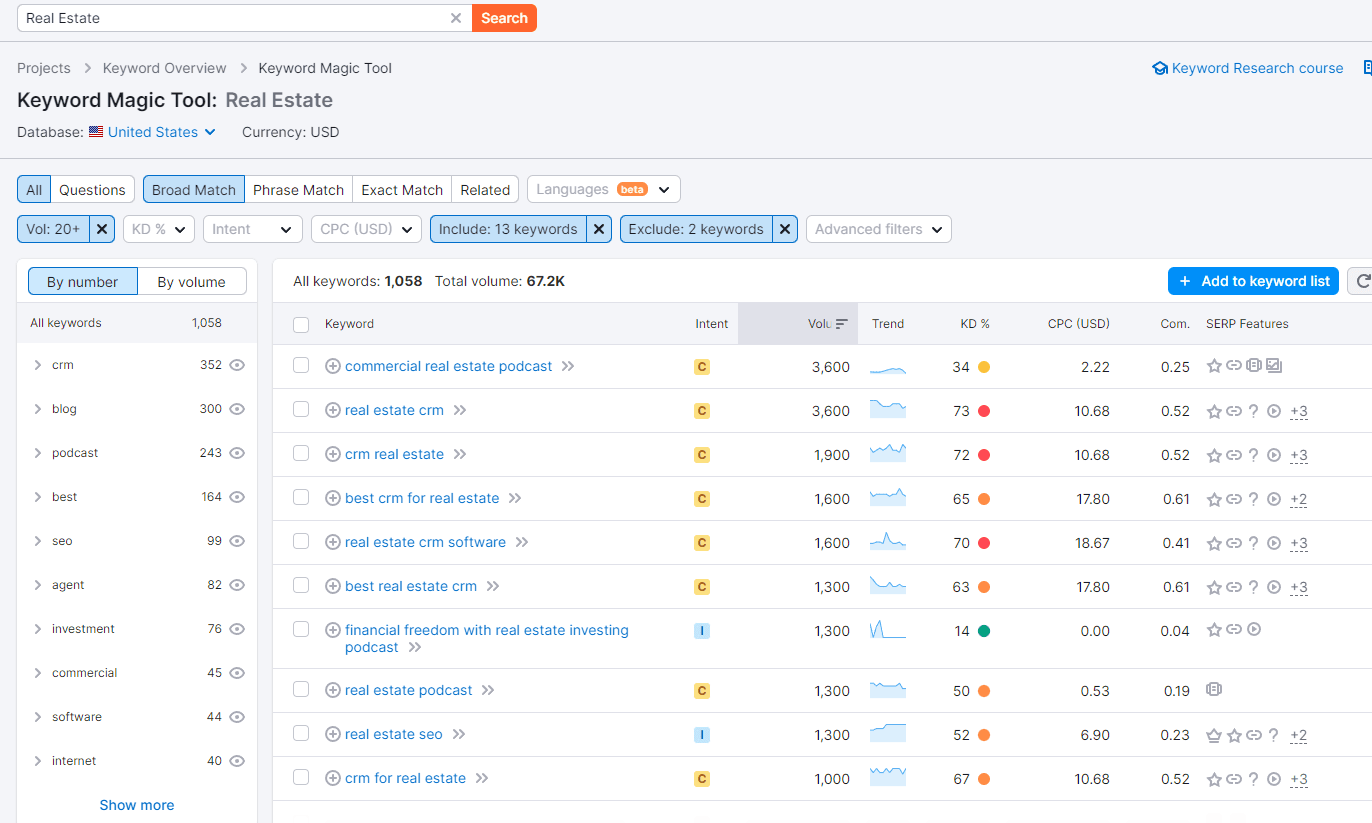Image resolution: width=1372 pixels, height=823 pixels.
Task: Switch to the Questions tab
Action: point(92,188)
